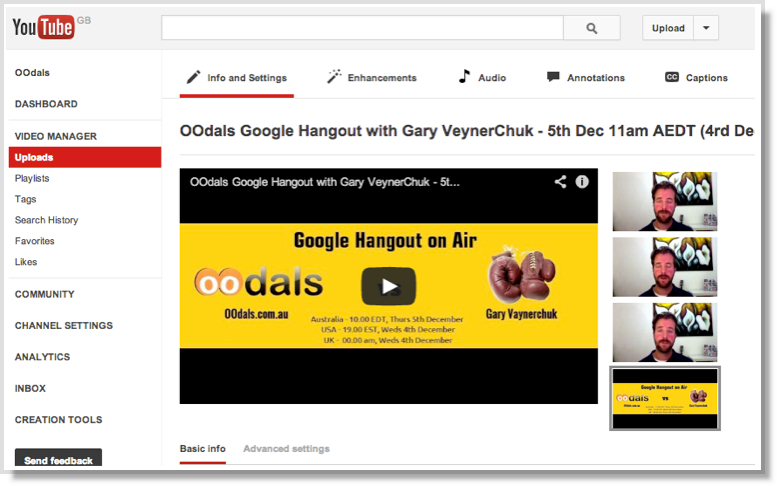777x486 pixels.
Task: Open Favorites in sidebar
Action: coord(35,241)
